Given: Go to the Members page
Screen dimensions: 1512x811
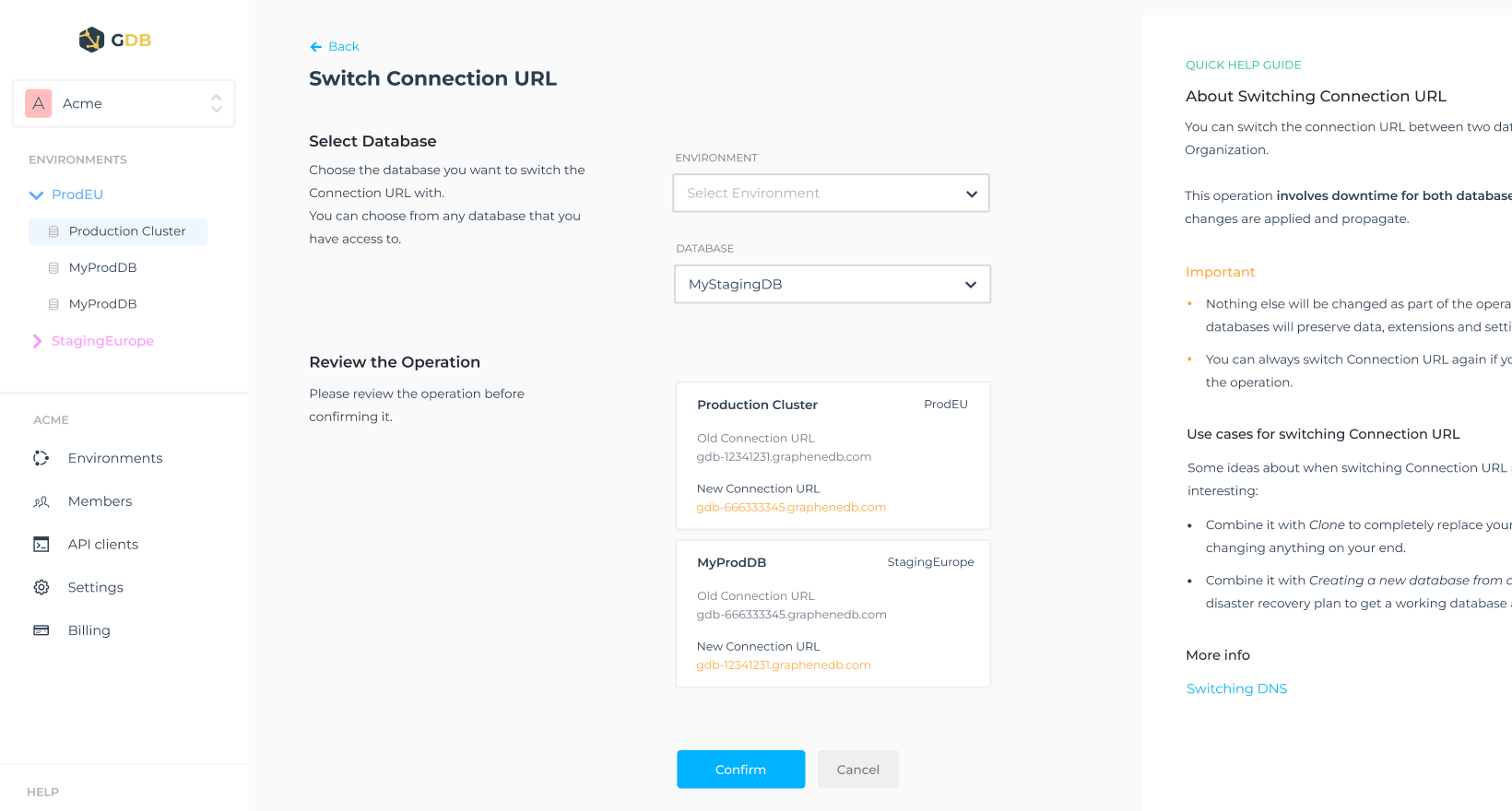Looking at the screenshot, I should pyautogui.click(x=100, y=501).
